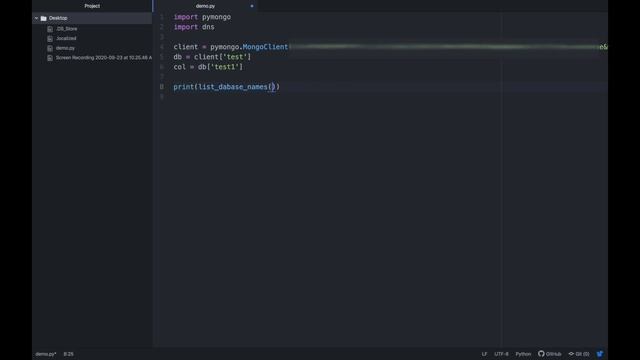Click line number 4 in the gutter
The image size is (640, 360).
[x=162, y=47]
